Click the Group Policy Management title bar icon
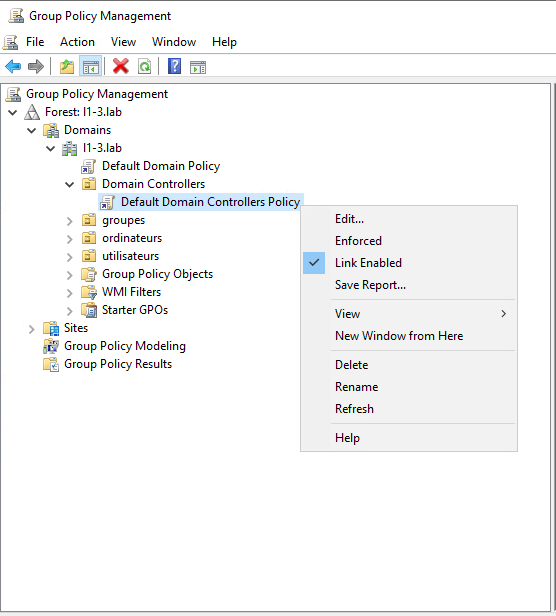556x616 pixels. point(16,16)
